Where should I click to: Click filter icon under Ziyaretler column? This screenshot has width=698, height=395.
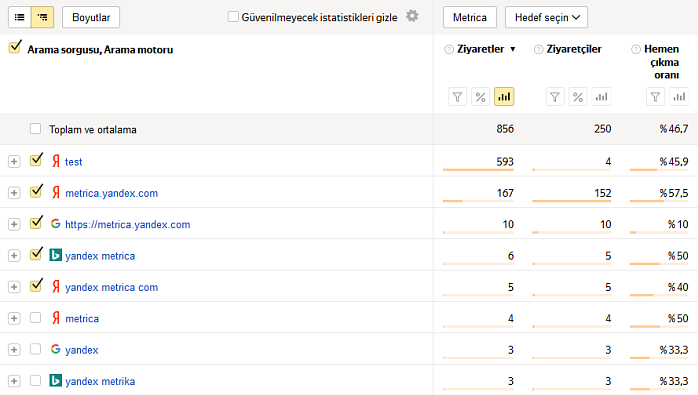click(x=457, y=97)
